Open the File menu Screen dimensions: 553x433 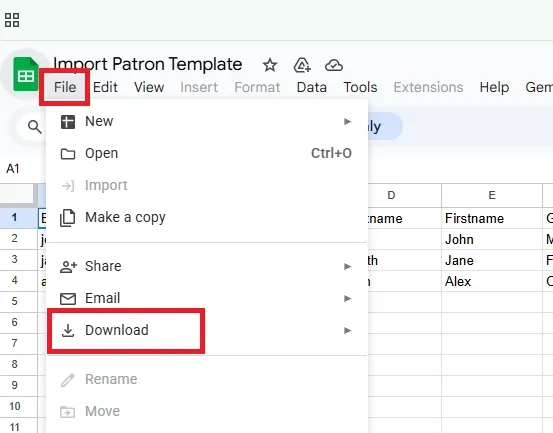click(x=65, y=87)
